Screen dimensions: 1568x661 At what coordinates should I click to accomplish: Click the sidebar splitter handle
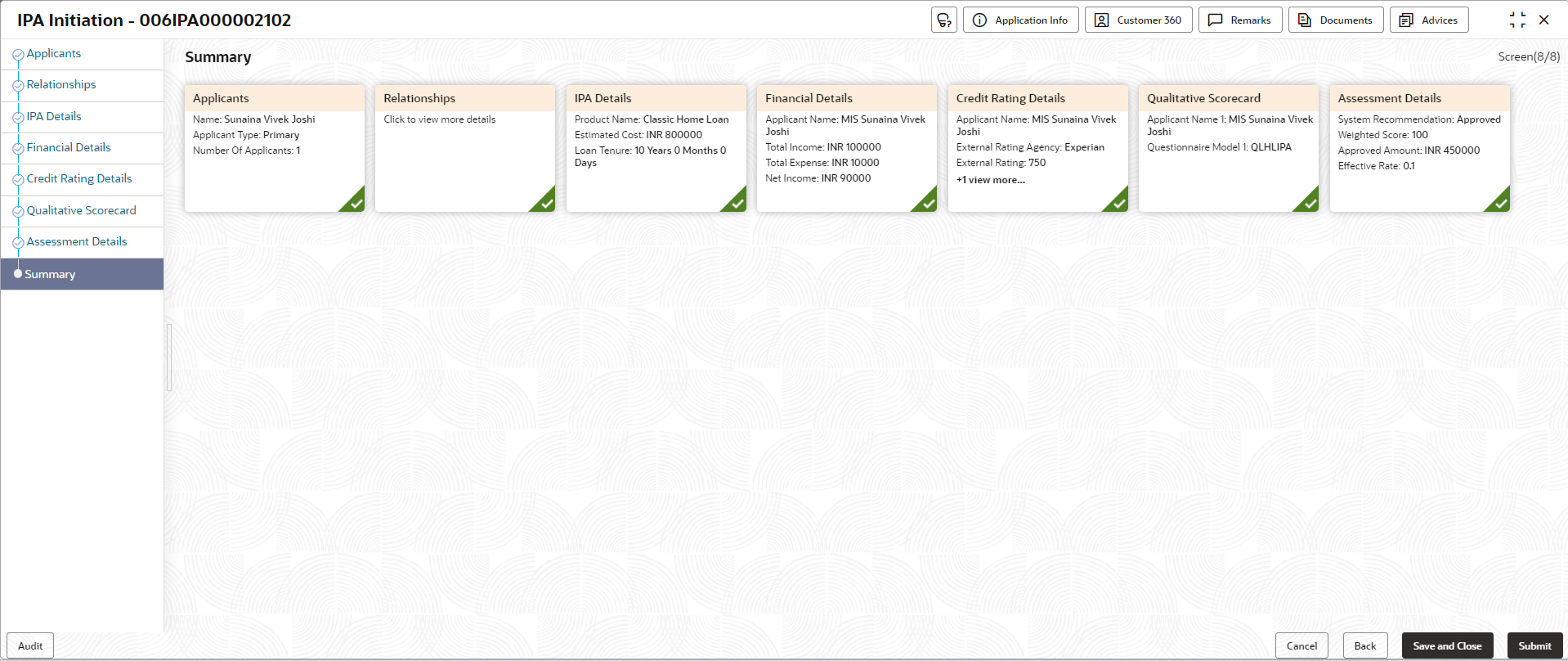click(169, 357)
